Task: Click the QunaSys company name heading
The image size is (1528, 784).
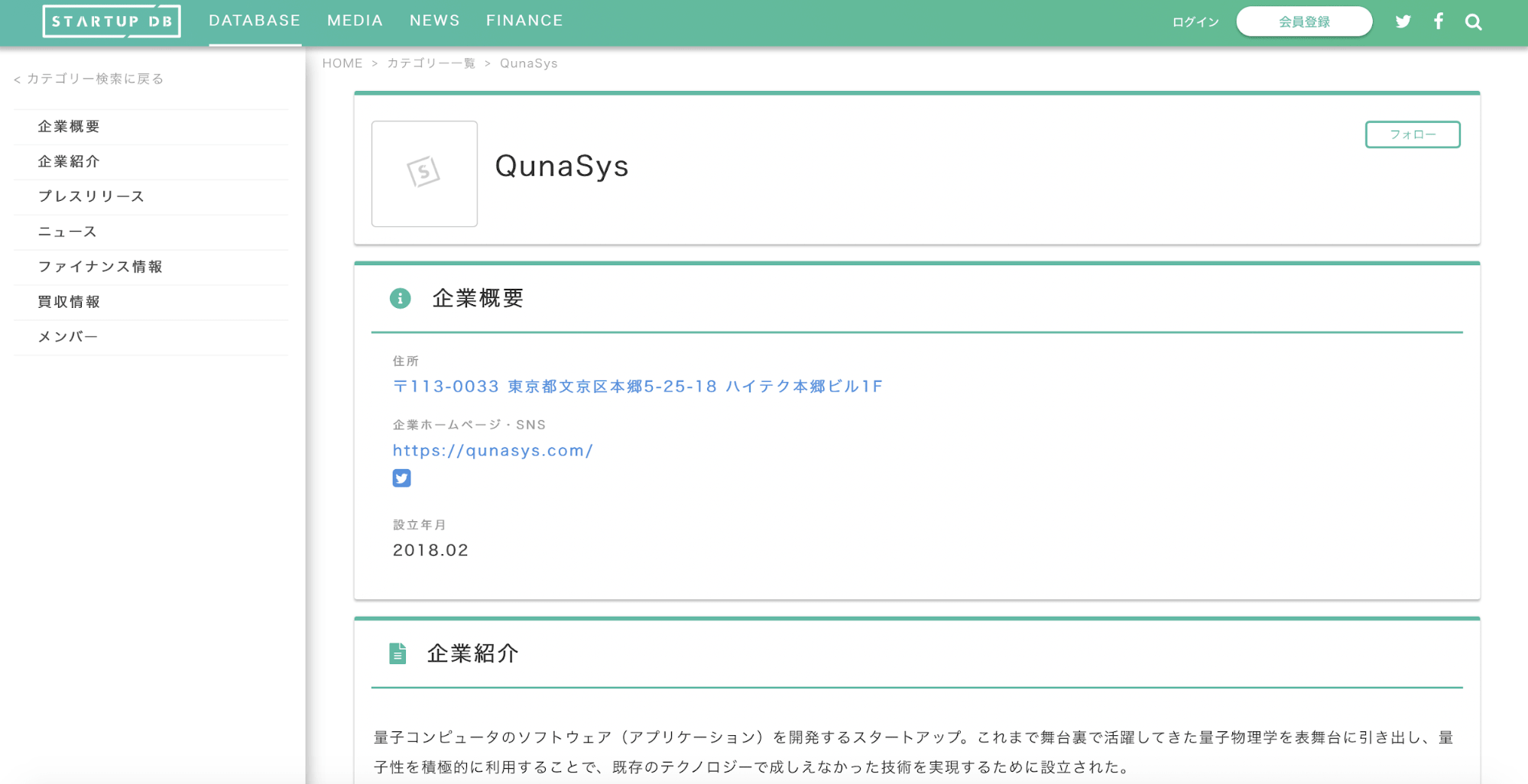Action: [x=562, y=166]
